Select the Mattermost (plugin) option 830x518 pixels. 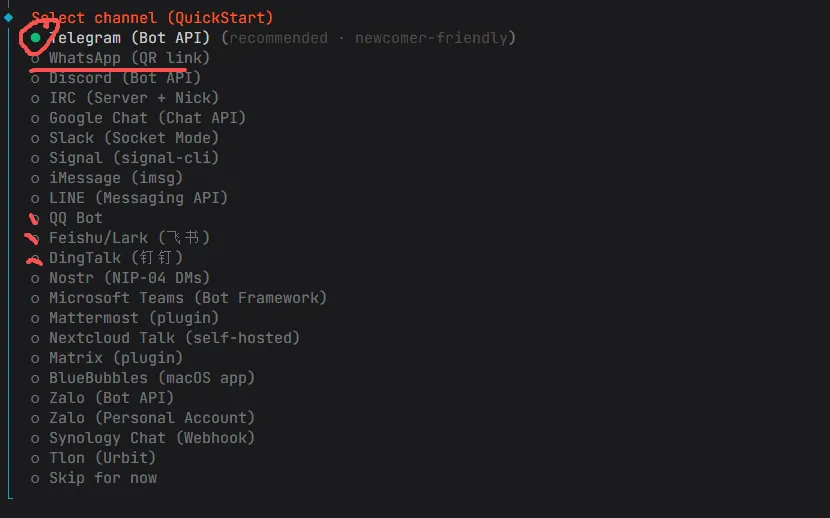click(133, 318)
